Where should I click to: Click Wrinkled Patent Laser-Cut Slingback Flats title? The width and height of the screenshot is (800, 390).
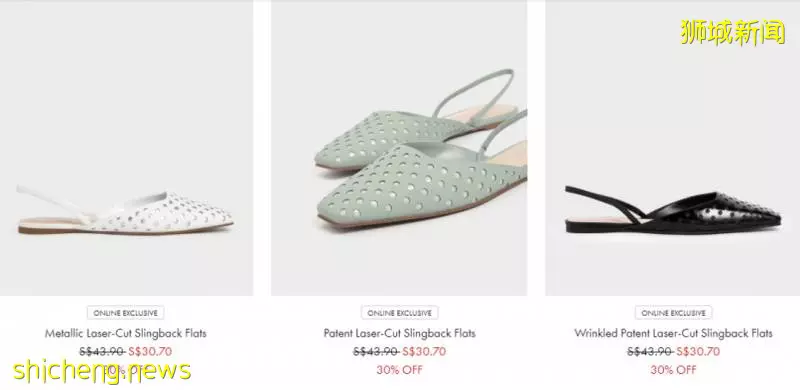(673, 333)
